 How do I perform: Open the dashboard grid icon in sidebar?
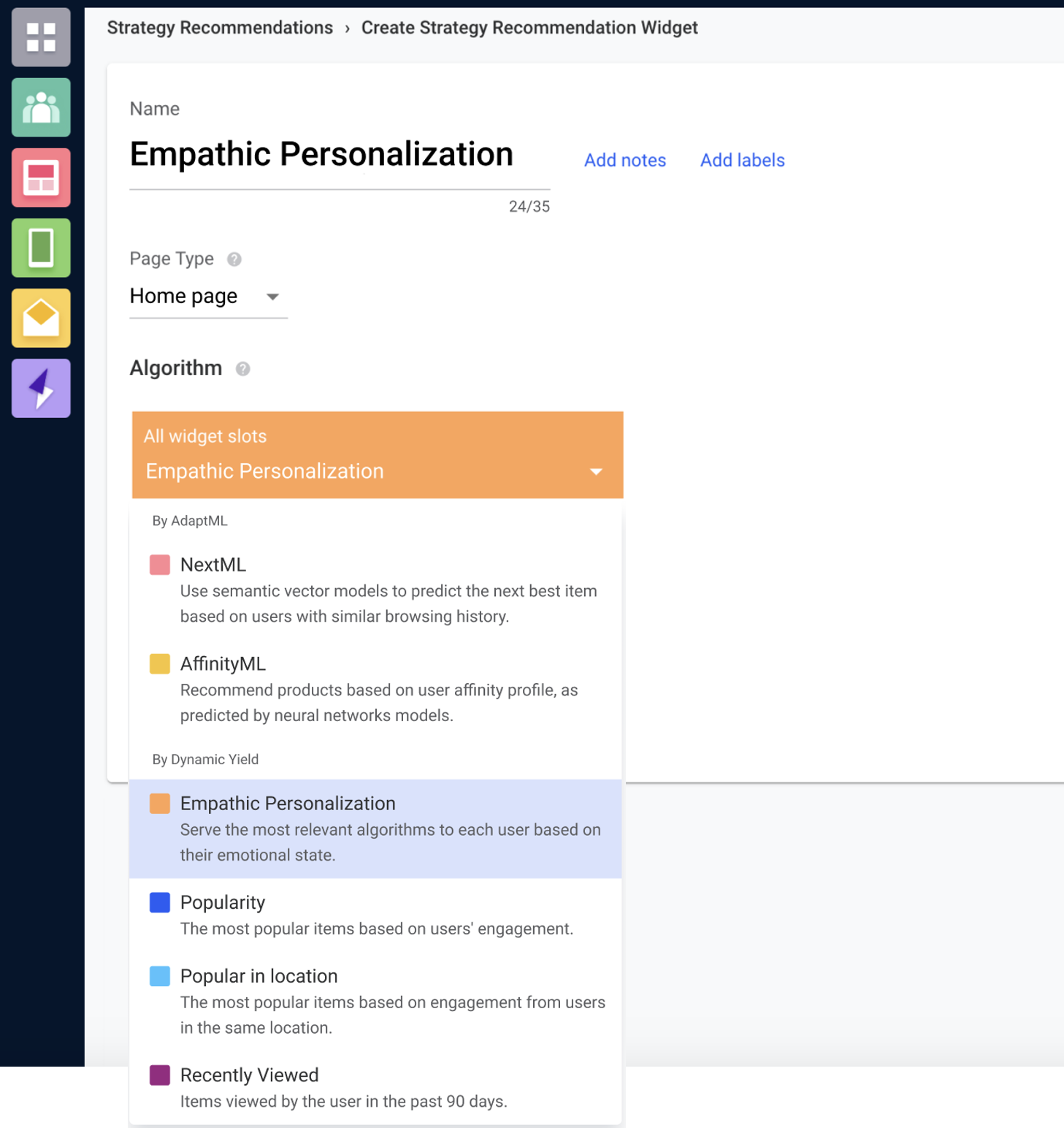[41, 37]
